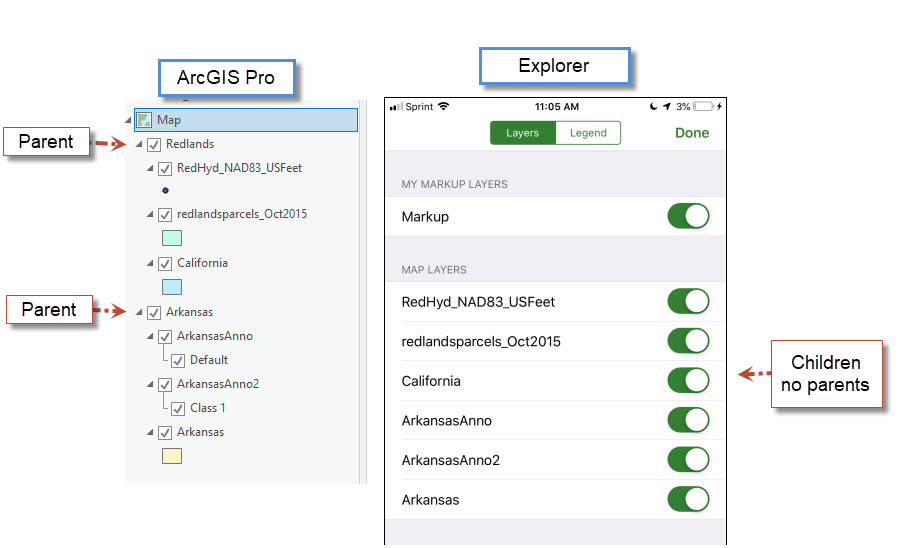Screen dimensions: 905x548
Task: Tap the battery icon in Explorer status bar
Action: tap(704, 106)
